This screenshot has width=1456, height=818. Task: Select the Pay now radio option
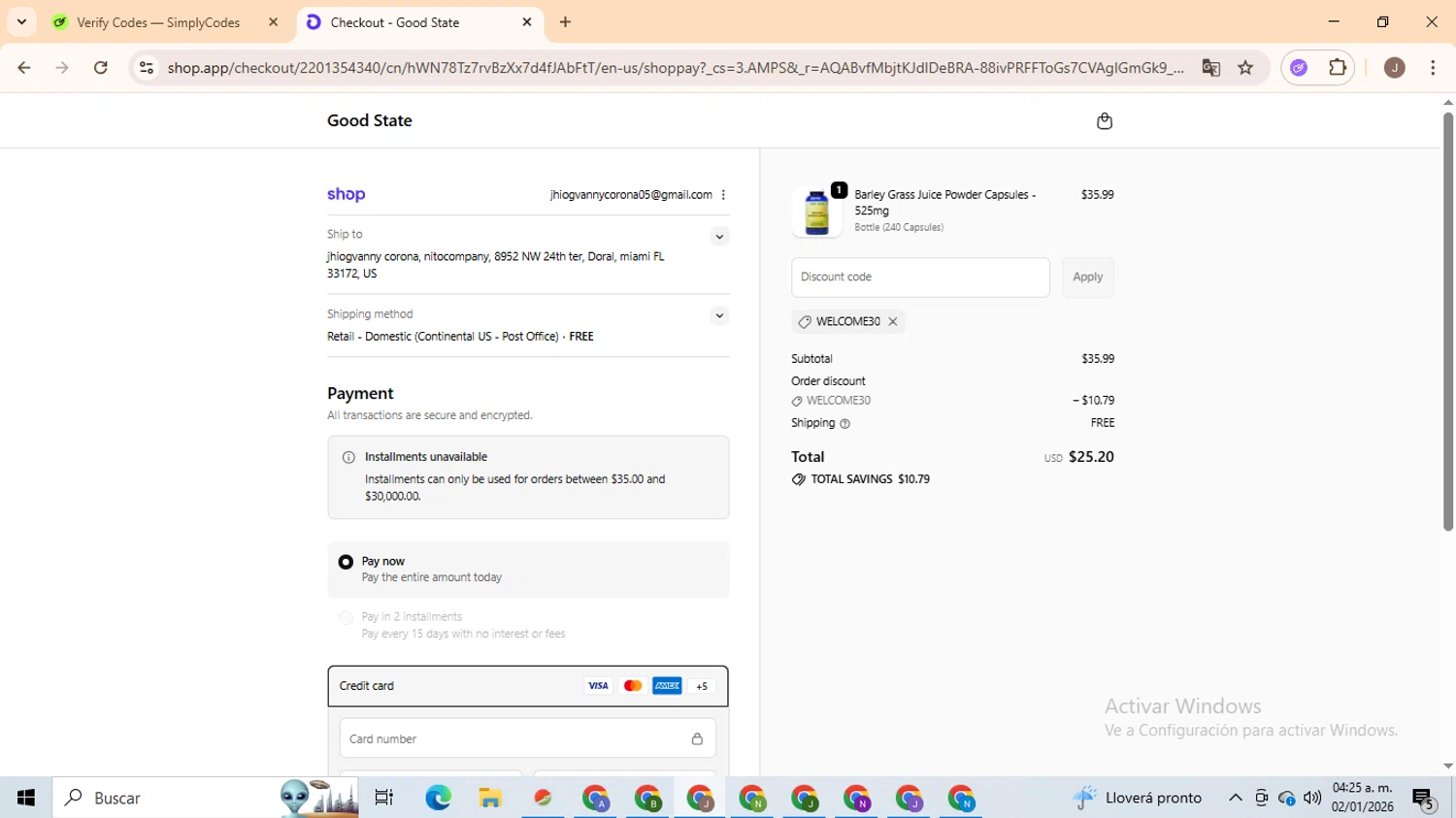click(x=346, y=562)
